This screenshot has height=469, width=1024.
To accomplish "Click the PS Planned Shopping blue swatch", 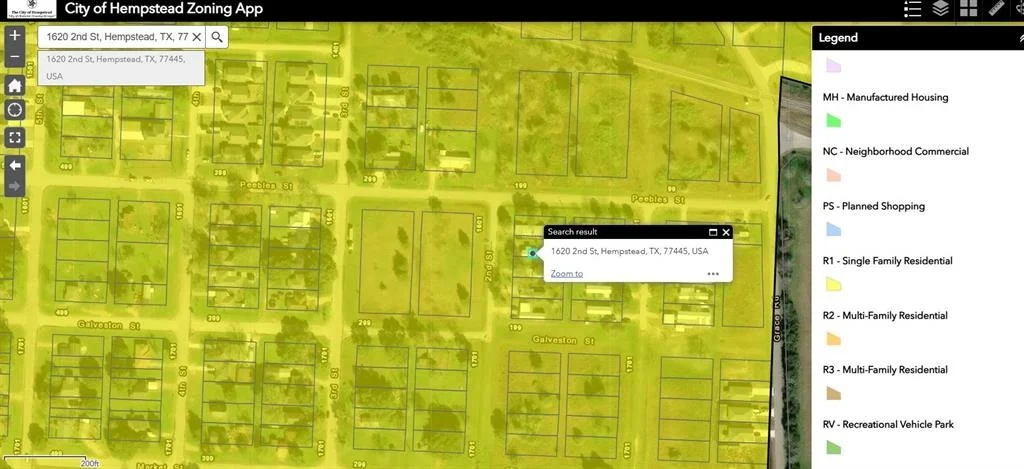I will coord(833,229).
